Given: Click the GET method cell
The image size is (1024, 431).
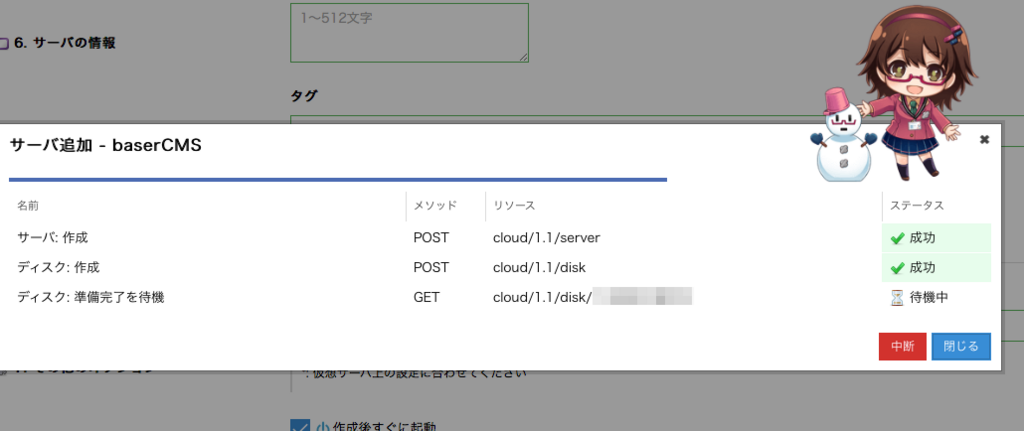Looking at the screenshot, I should click(426, 298).
